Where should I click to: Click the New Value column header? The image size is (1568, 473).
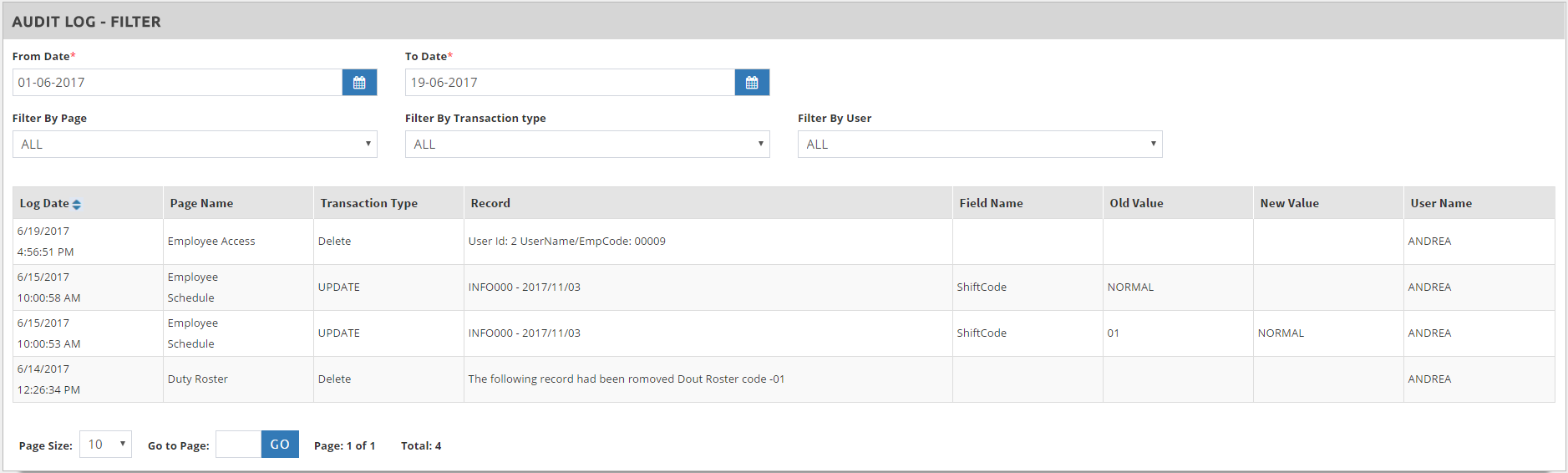[x=1289, y=203]
